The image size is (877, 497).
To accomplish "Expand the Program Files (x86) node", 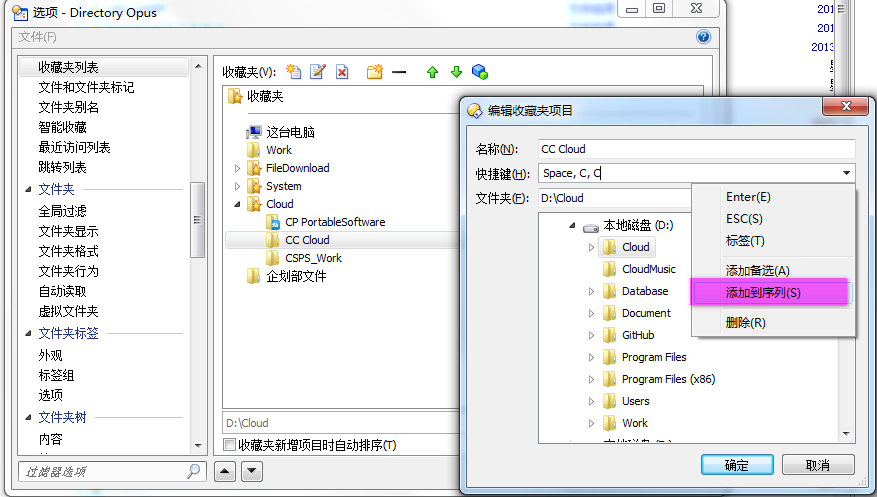I will tap(591, 379).
